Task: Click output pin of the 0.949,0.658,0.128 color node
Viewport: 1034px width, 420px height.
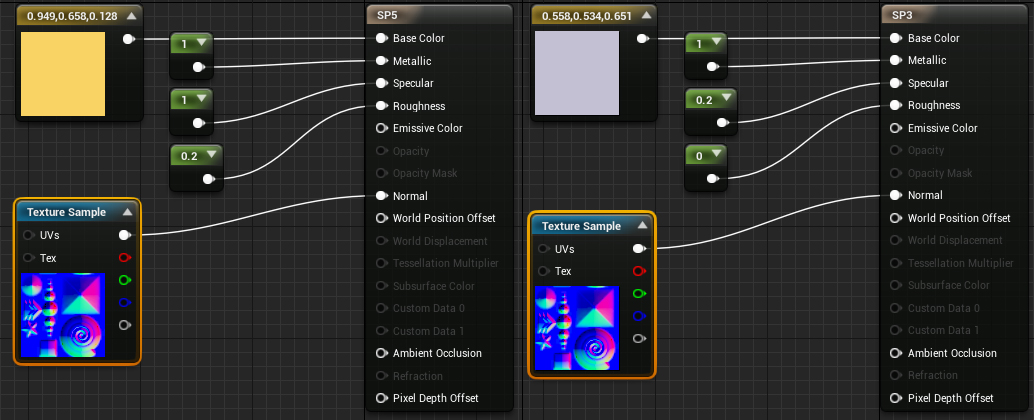Action: [x=129, y=39]
